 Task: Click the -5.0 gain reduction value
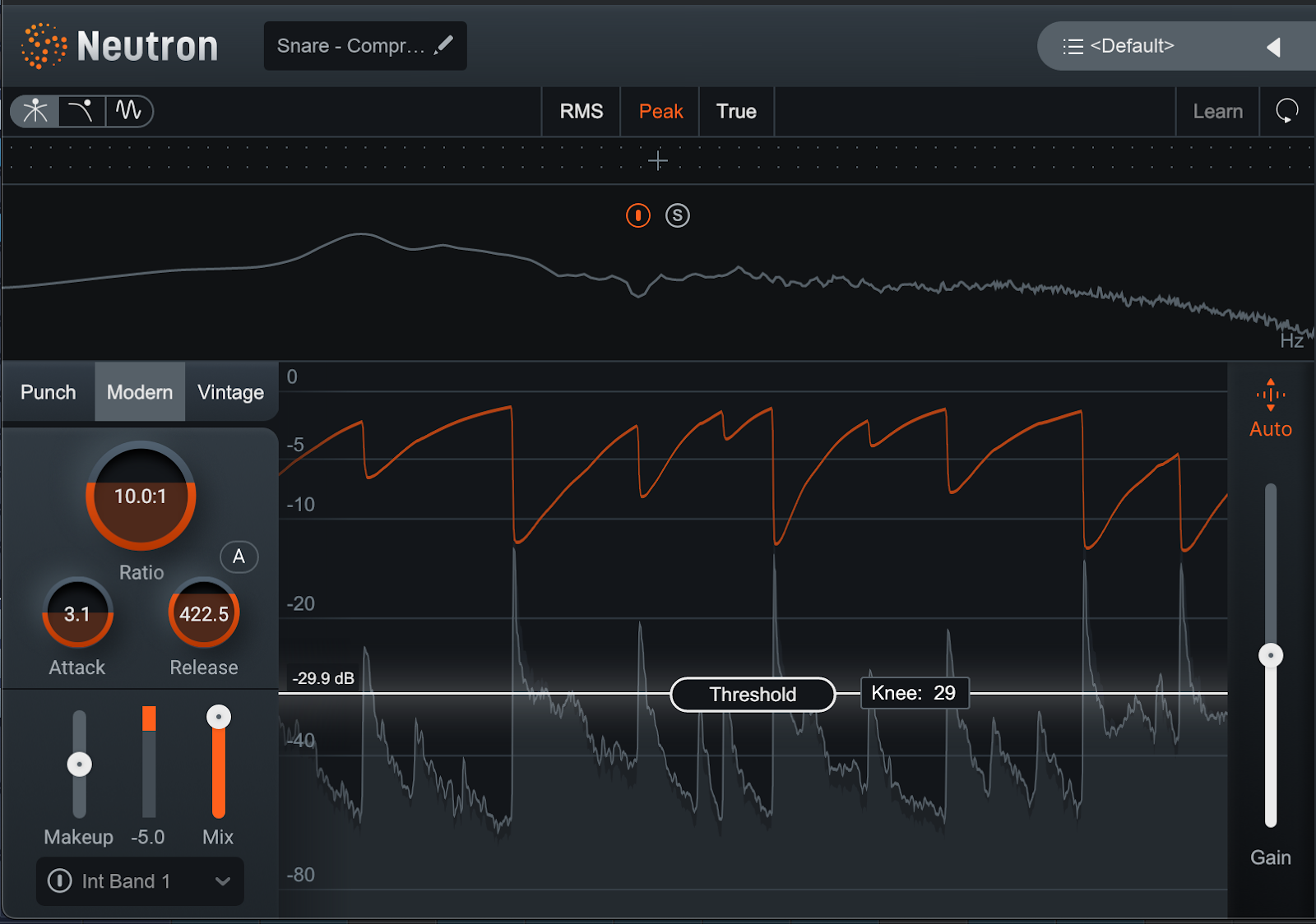(x=148, y=837)
